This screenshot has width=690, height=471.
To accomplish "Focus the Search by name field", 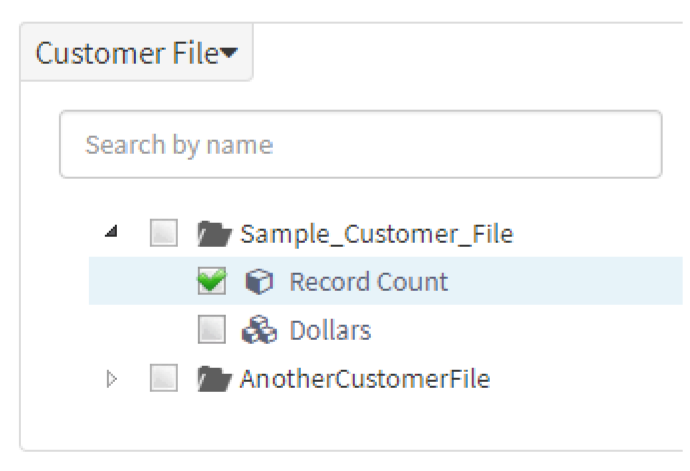I will click(361, 144).
